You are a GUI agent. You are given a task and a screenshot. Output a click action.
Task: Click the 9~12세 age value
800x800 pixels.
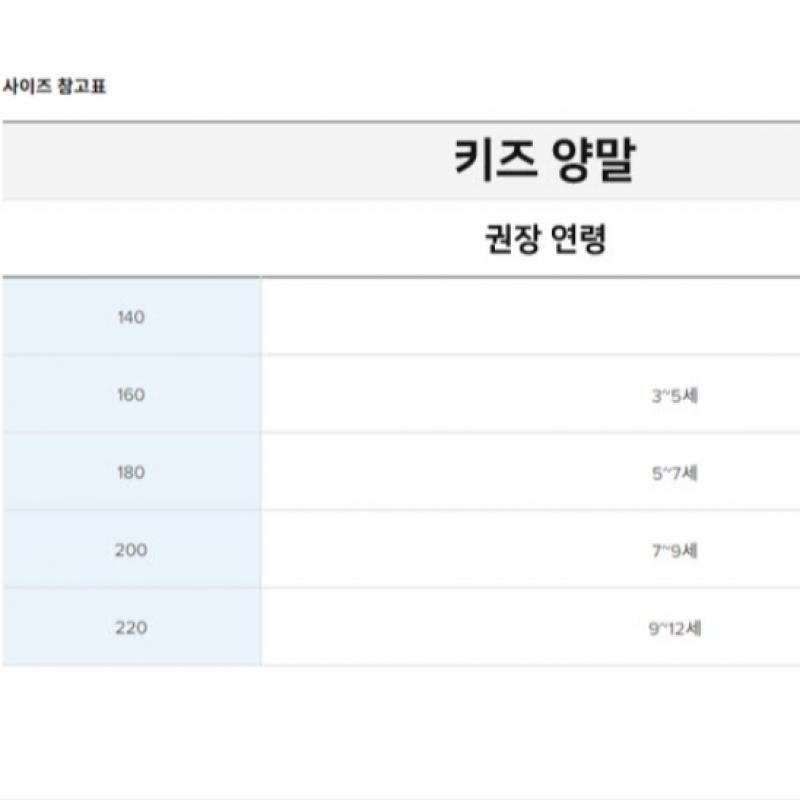pos(674,629)
